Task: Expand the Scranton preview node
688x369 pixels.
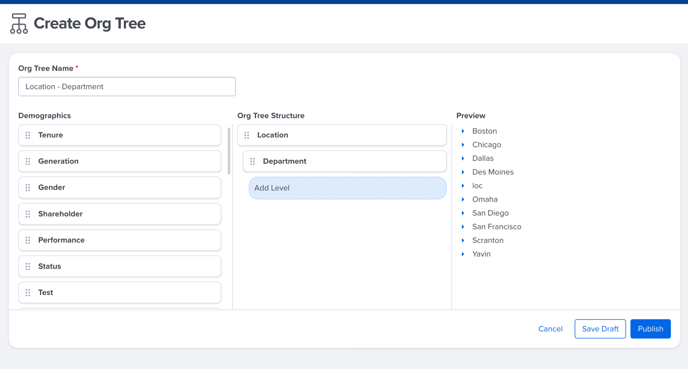Action: coord(462,240)
